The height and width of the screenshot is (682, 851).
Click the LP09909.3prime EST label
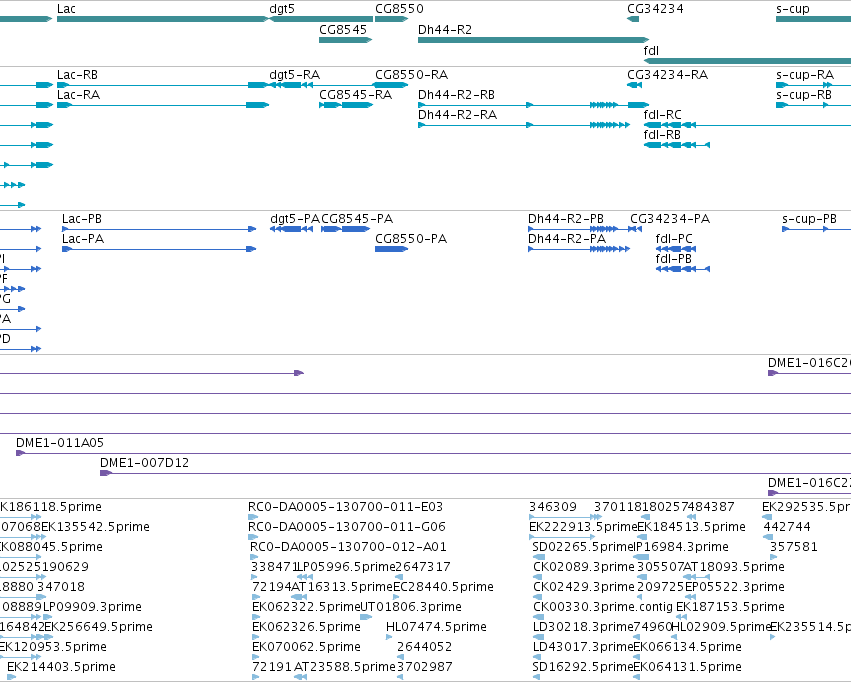tap(92, 607)
